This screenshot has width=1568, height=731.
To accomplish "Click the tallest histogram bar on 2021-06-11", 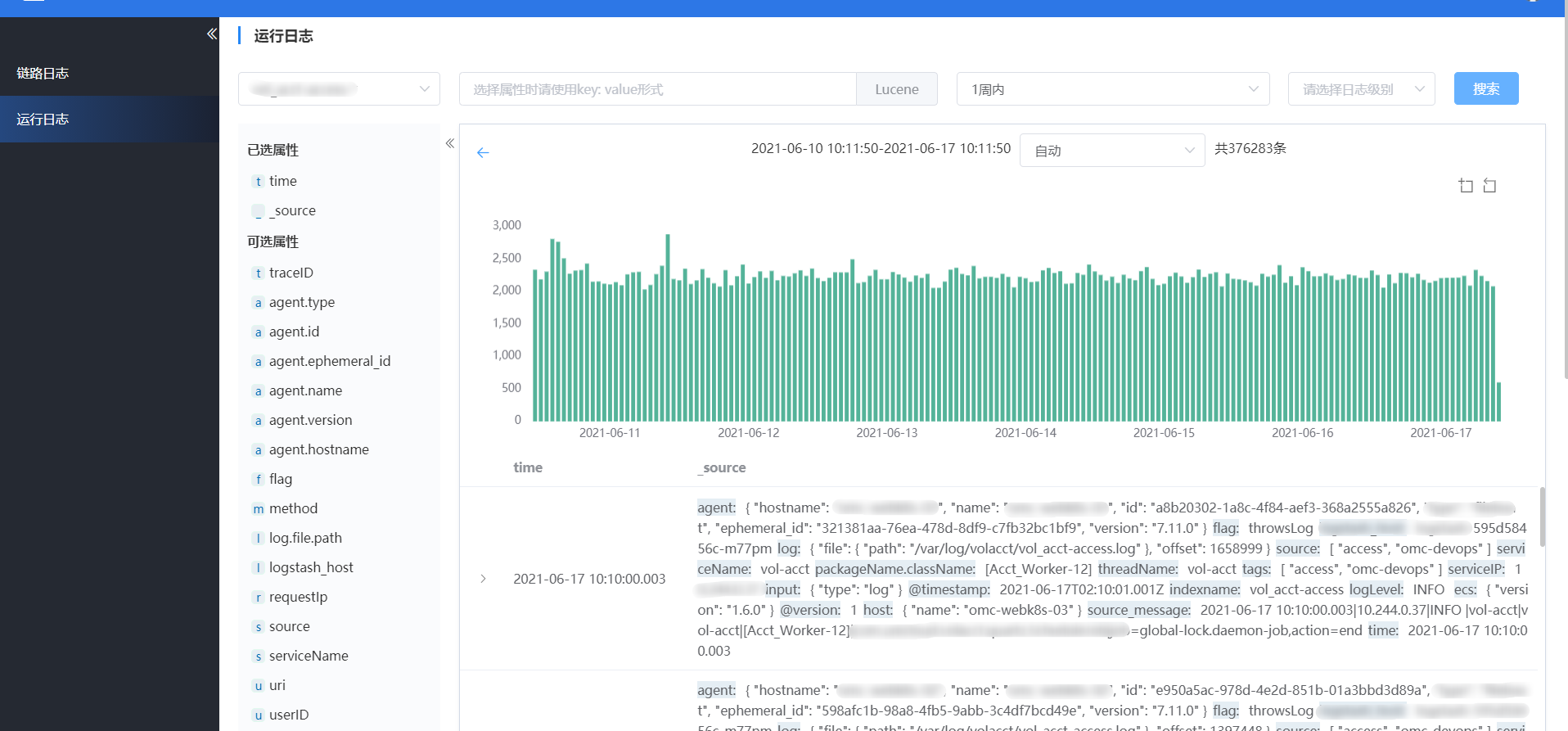I will pyautogui.click(x=668, y=327).
